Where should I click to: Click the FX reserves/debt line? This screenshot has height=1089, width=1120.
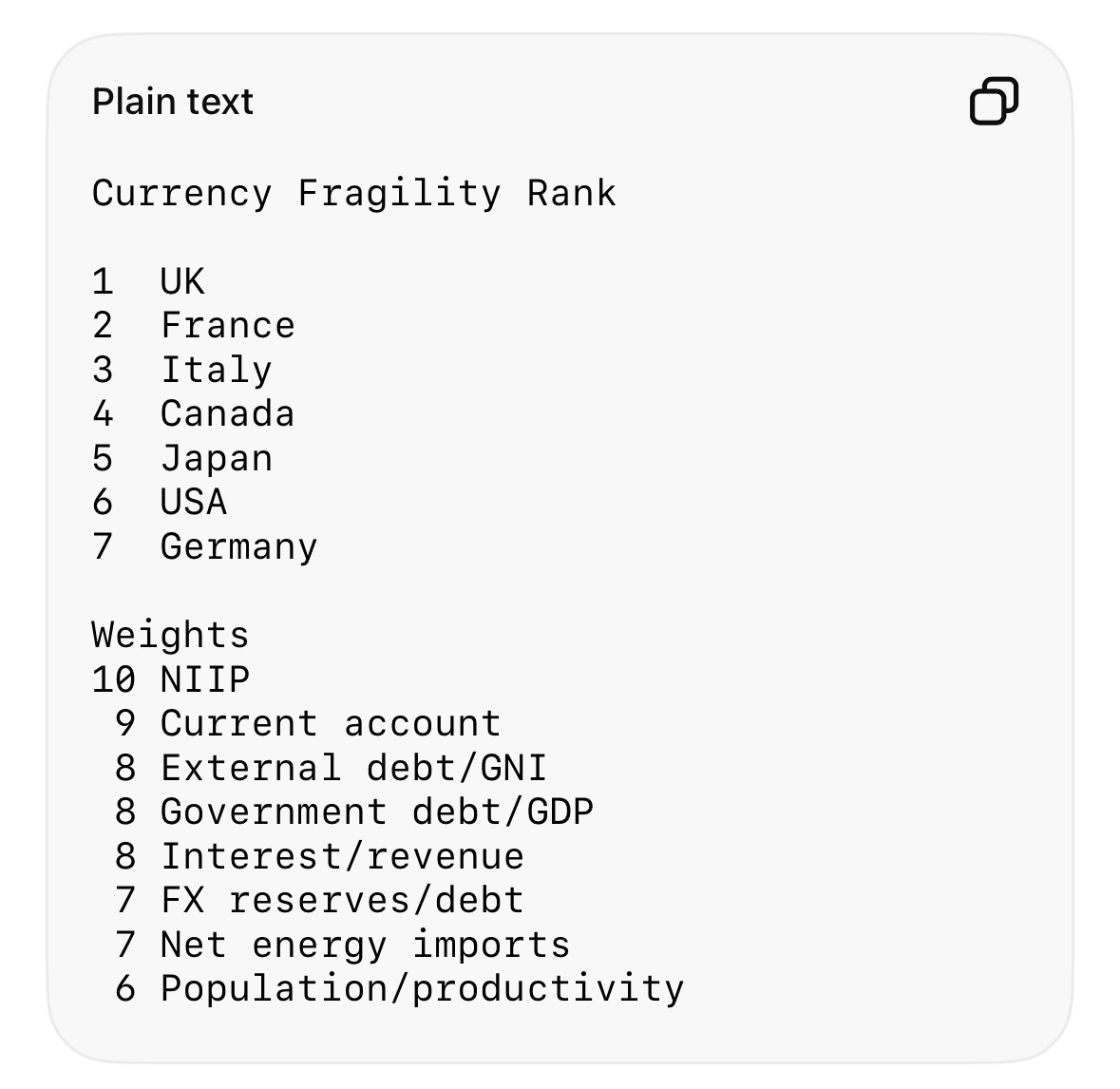click(319, 900)
